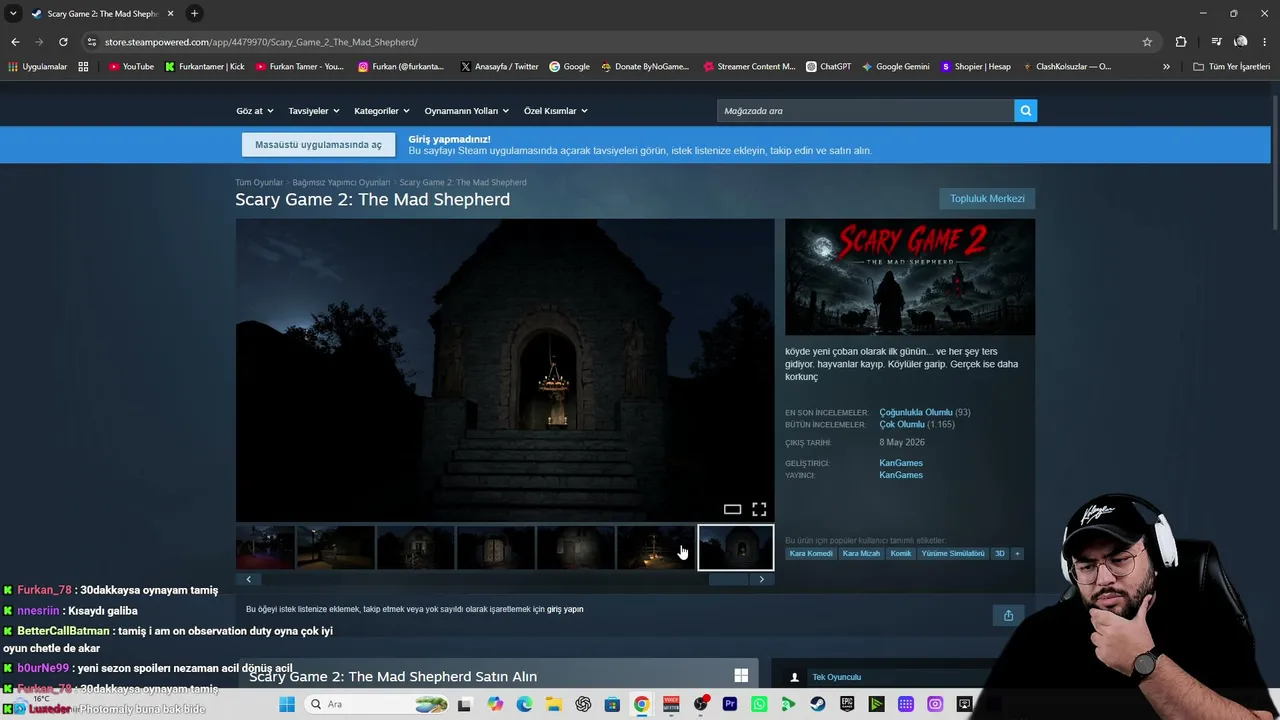
Task: Close the Scary Game 2 browser tab
Action: pyautogui.click(x=170, y=14)
